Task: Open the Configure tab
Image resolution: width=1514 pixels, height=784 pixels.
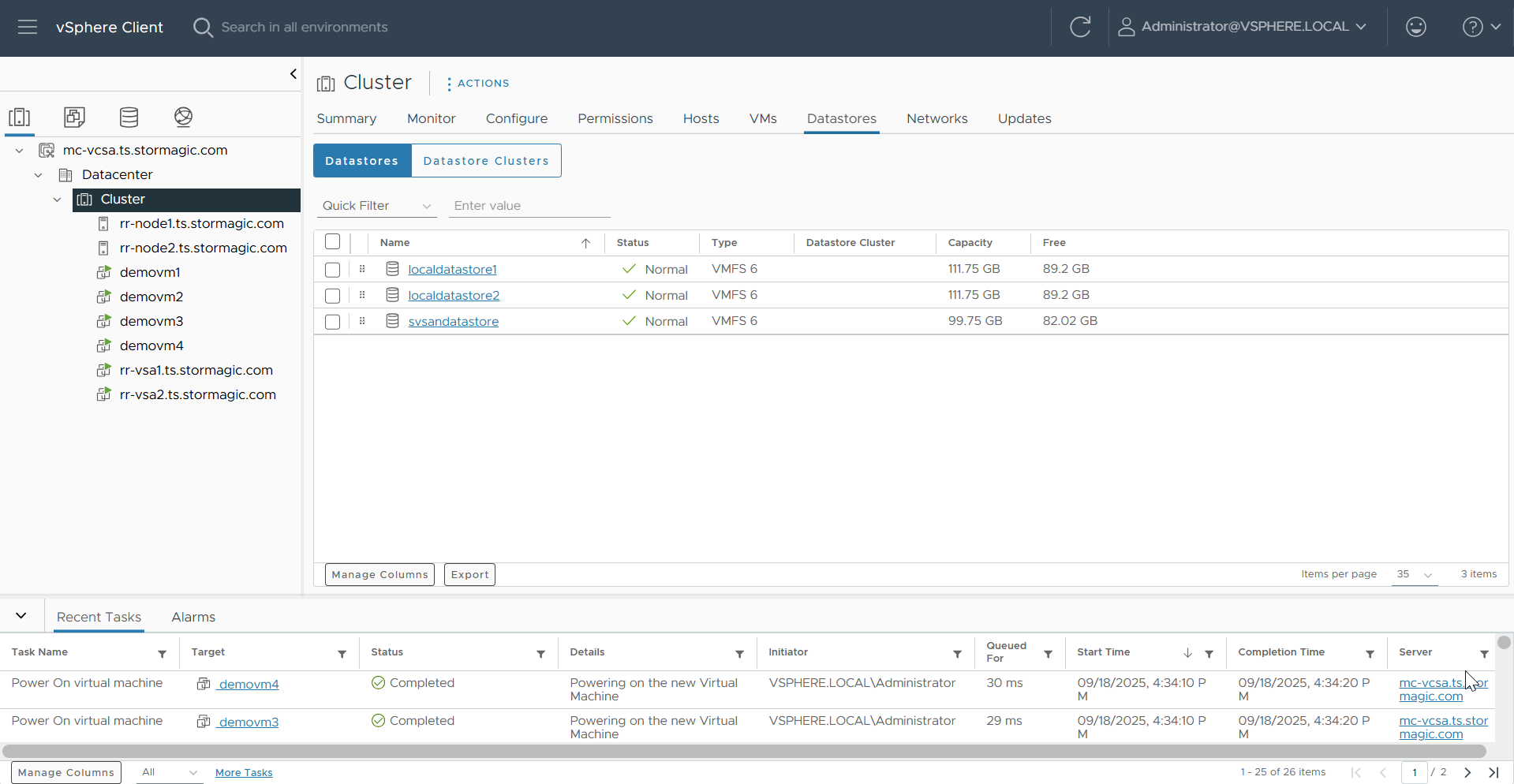Action: point(517,118)
